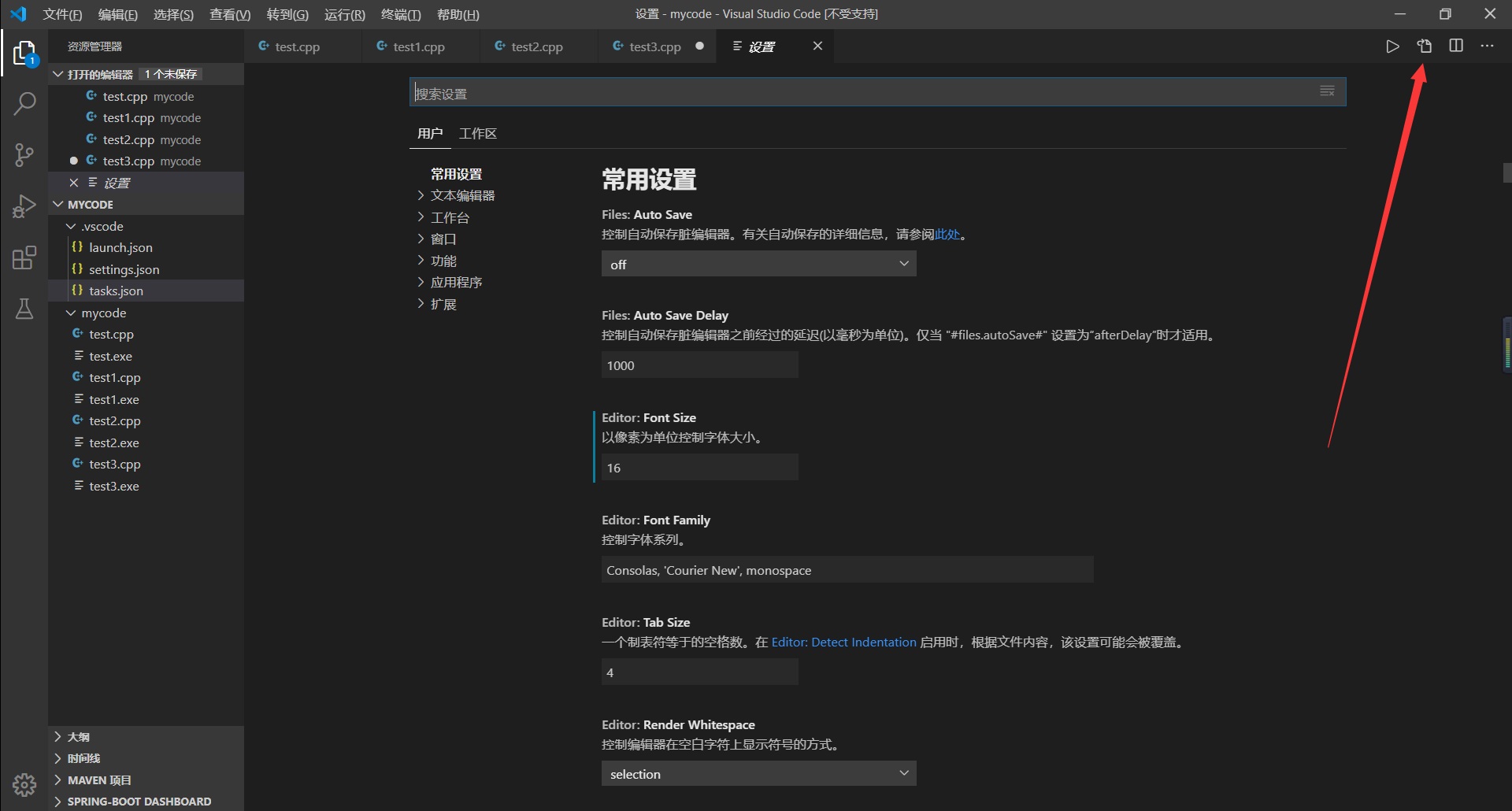Open the 转到(G) menu
The image size is (1512, 811).
(x=287, y=14)
